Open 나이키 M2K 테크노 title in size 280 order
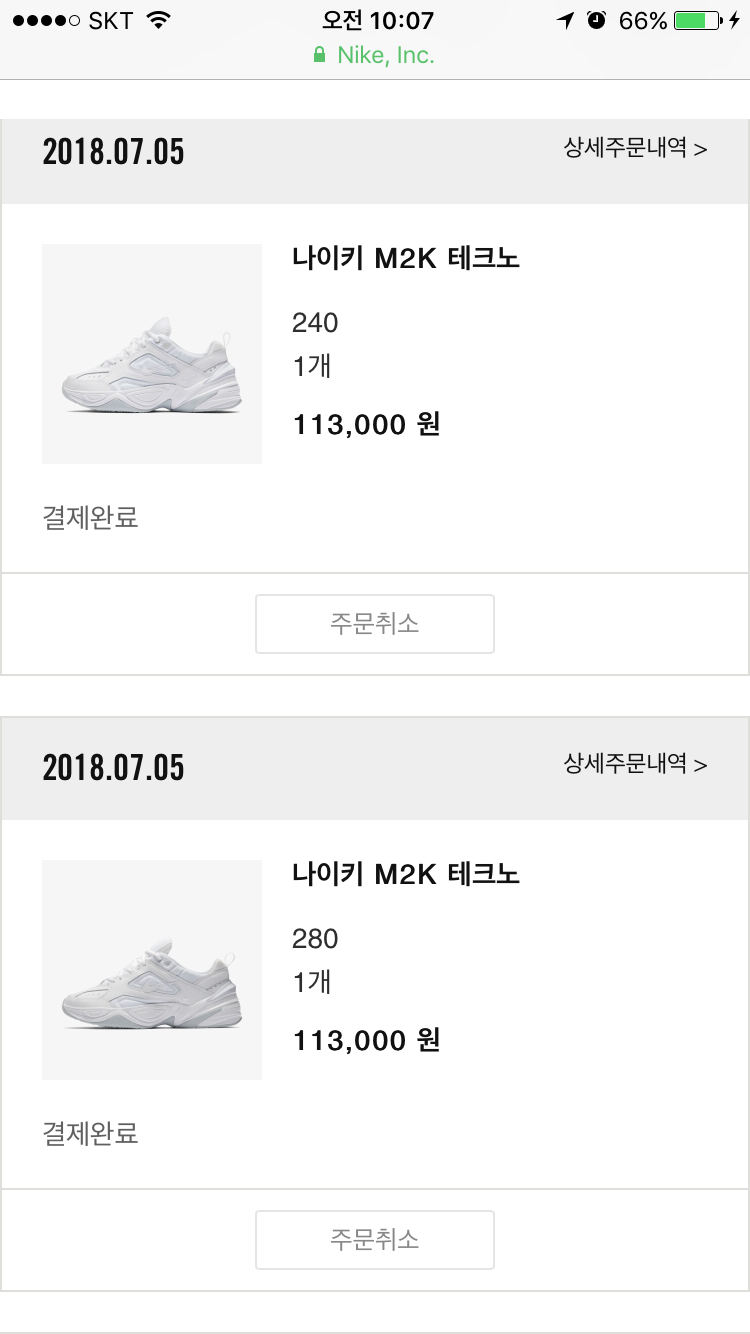The height and width of the screenshot is (1334, 750). pos(406,875)
